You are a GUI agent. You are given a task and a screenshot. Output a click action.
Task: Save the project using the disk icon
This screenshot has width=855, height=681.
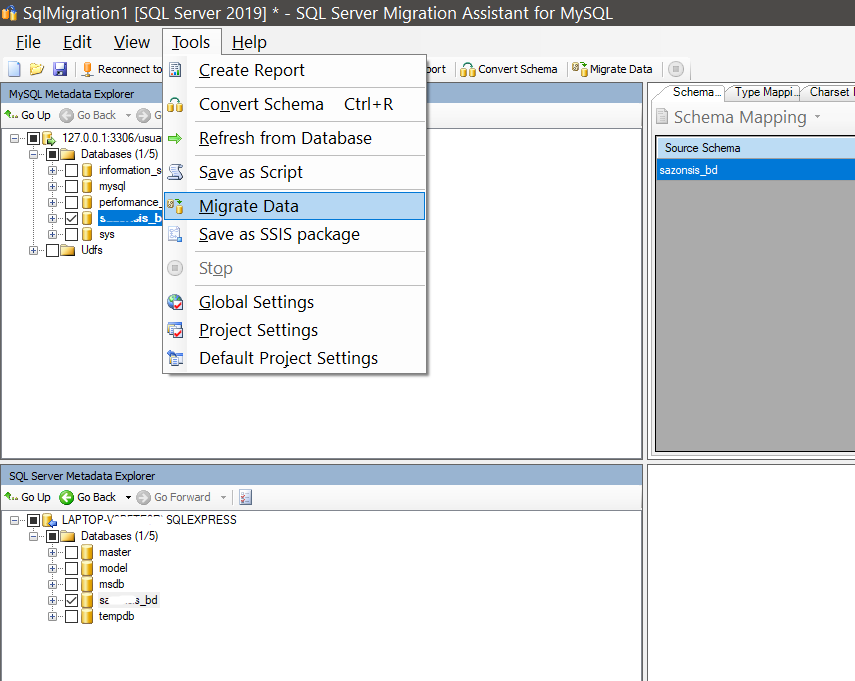tap(61, 68)
